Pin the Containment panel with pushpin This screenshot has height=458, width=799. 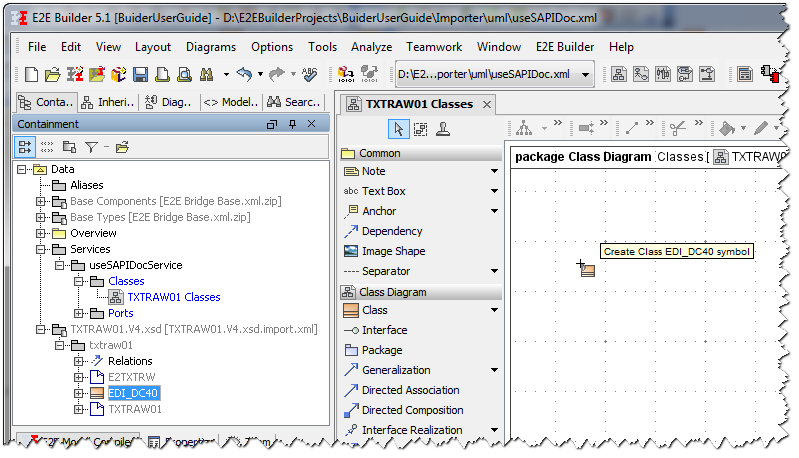292,124
